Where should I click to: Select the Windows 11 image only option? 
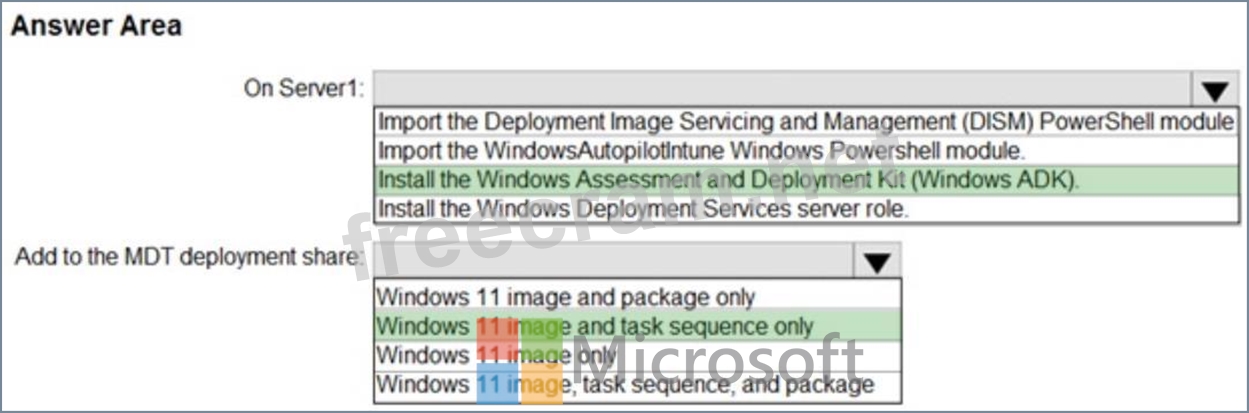[495, 355]
